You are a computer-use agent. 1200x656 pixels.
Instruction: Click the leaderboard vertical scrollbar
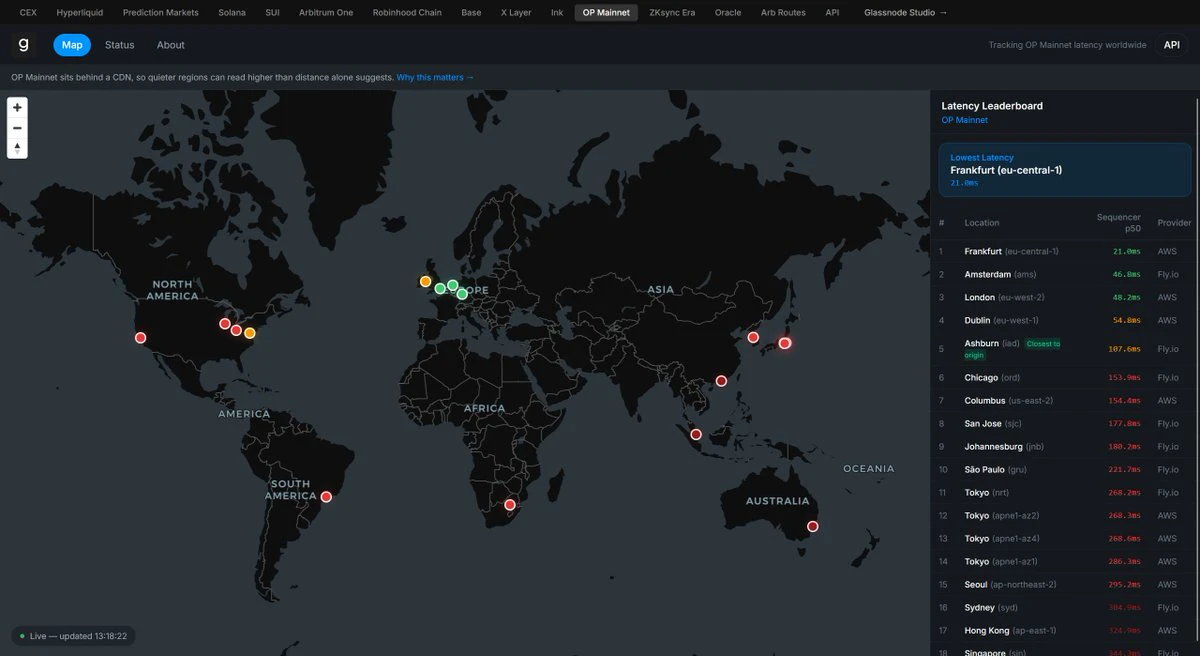click(1197, 370)
